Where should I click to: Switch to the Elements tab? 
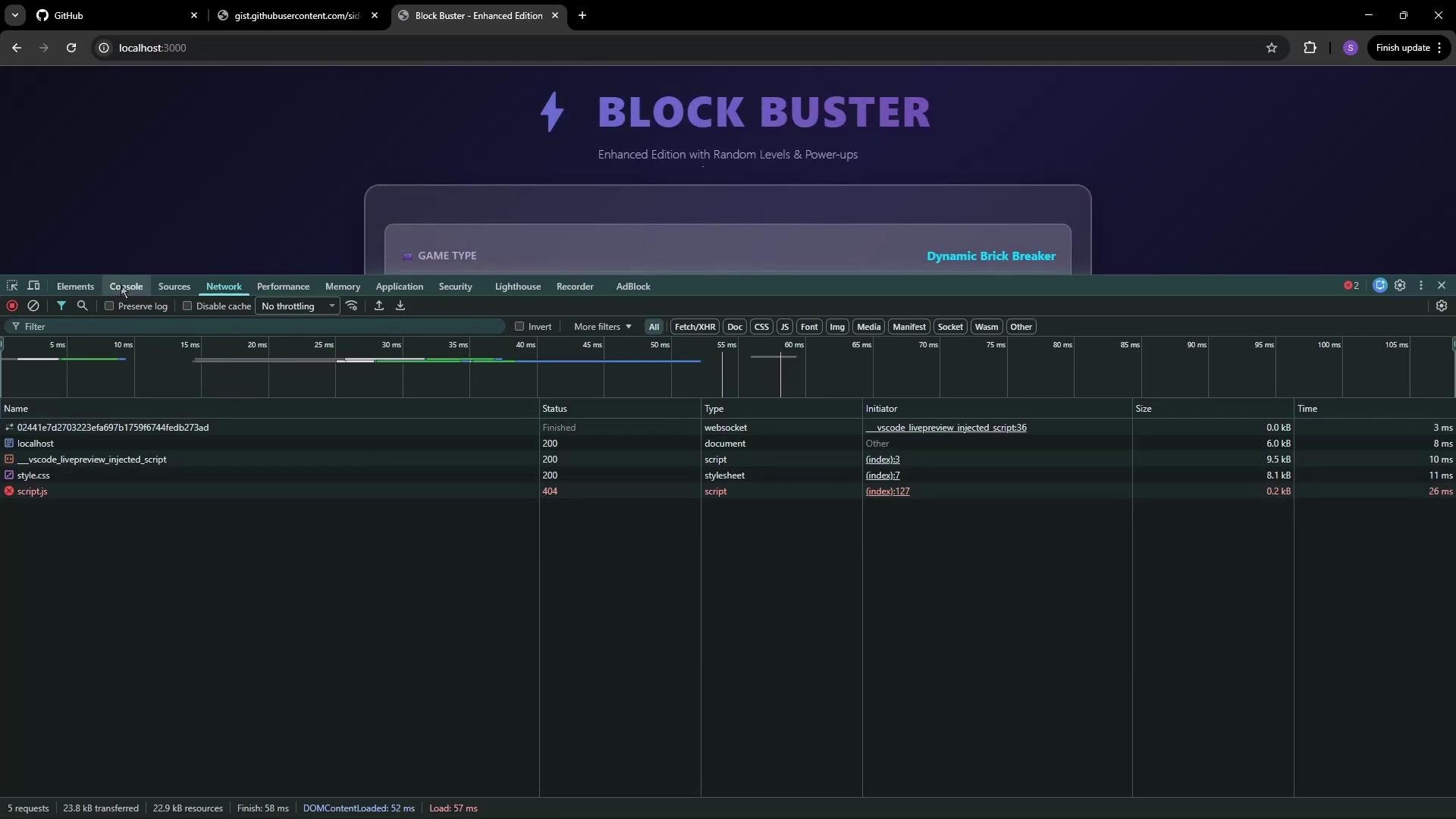75,287
